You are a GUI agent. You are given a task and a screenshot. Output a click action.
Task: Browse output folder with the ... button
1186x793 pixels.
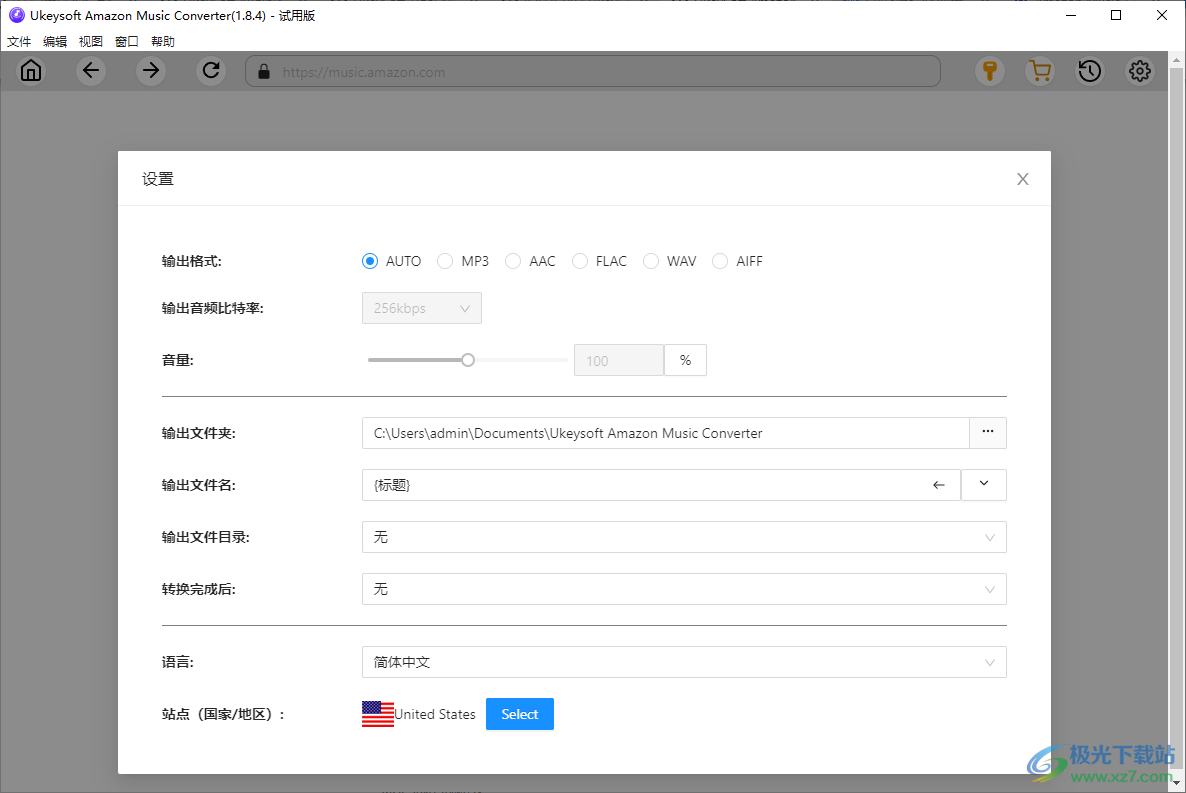[988, 433]
